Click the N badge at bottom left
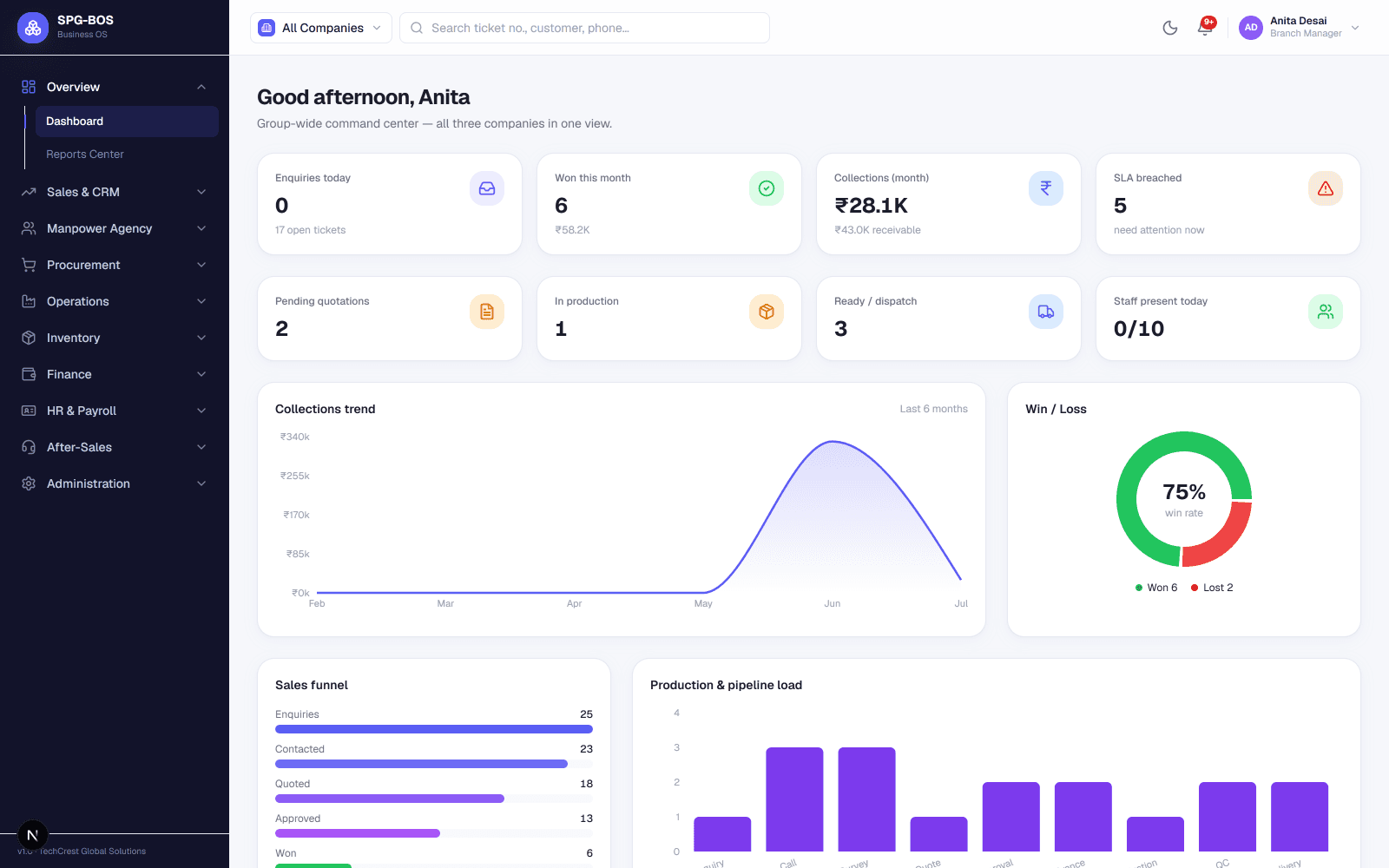 32,836
